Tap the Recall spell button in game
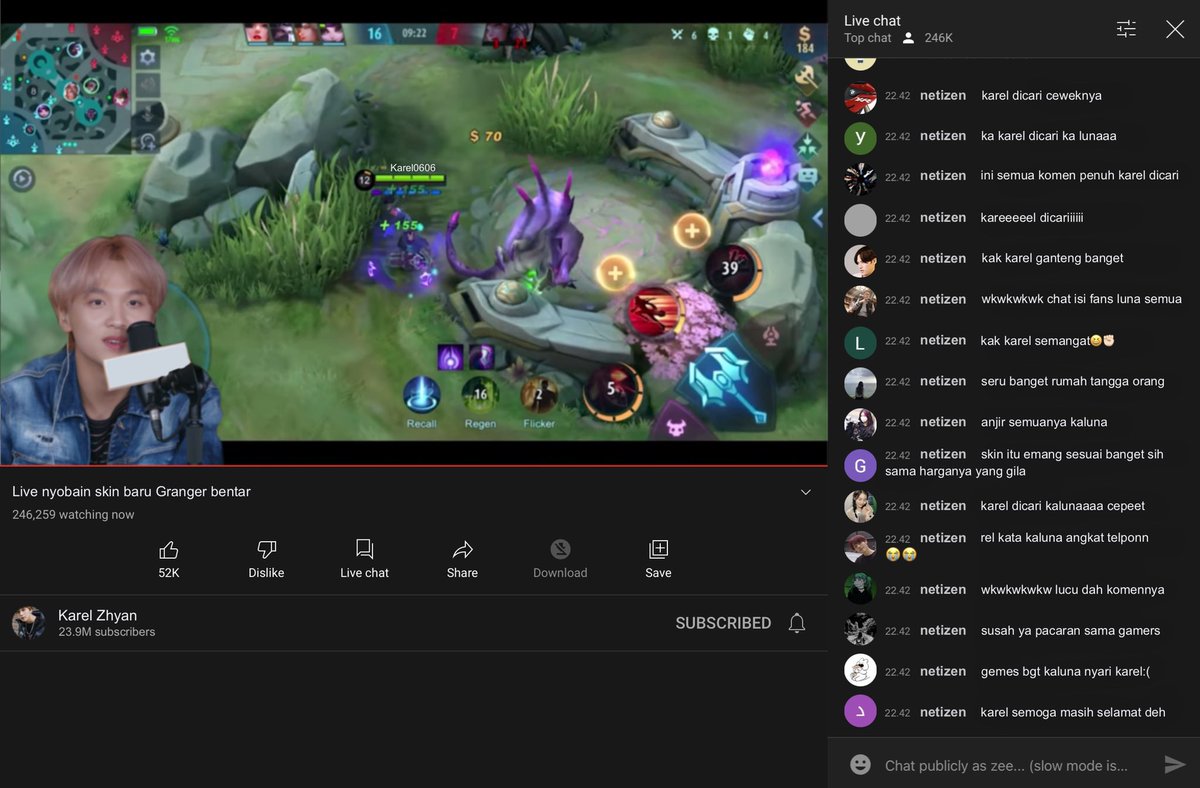1200x788 pixels. click(421, 396)
